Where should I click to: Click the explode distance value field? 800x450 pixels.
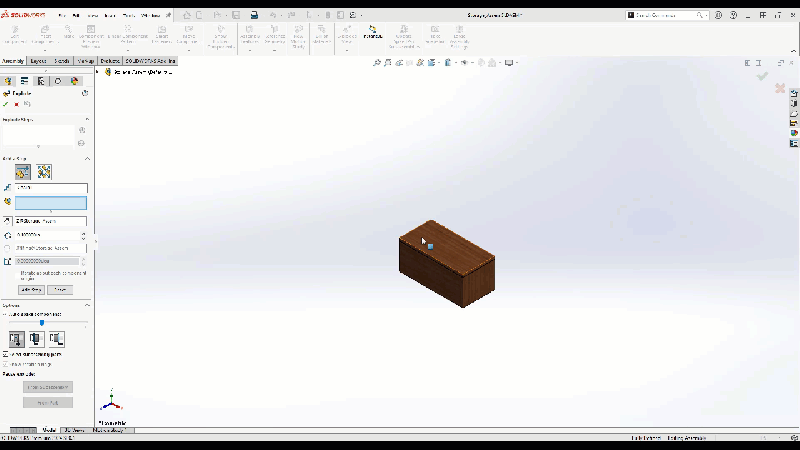(48, 235)
